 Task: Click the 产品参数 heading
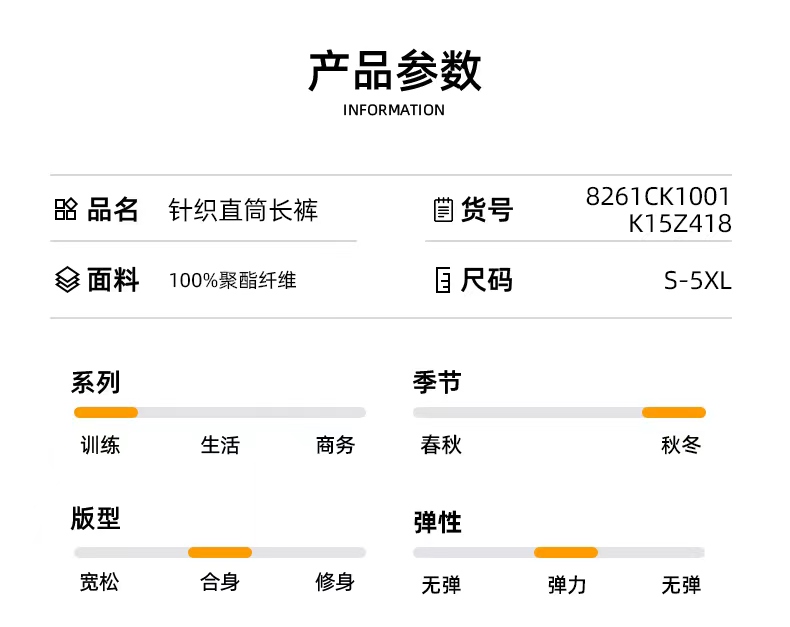pyautogui.click(x=395, y=72)
